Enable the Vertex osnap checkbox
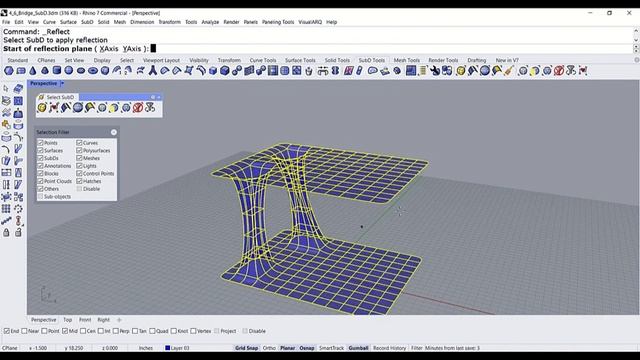Image resolution: width=640 pixels, height=360 pixels. tap(193, 331)
